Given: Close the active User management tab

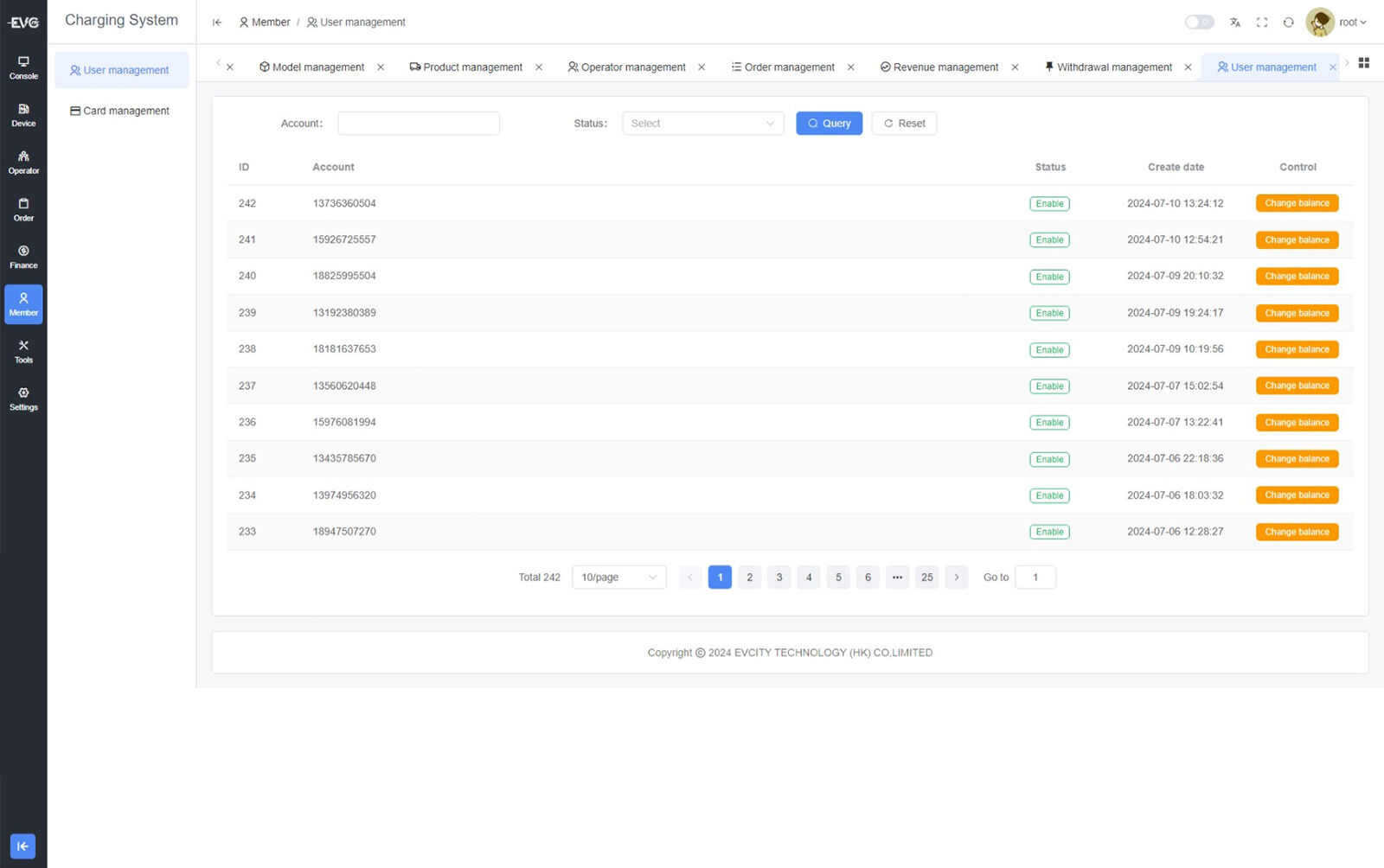Looking at the screenshot, I should 1332,67.
